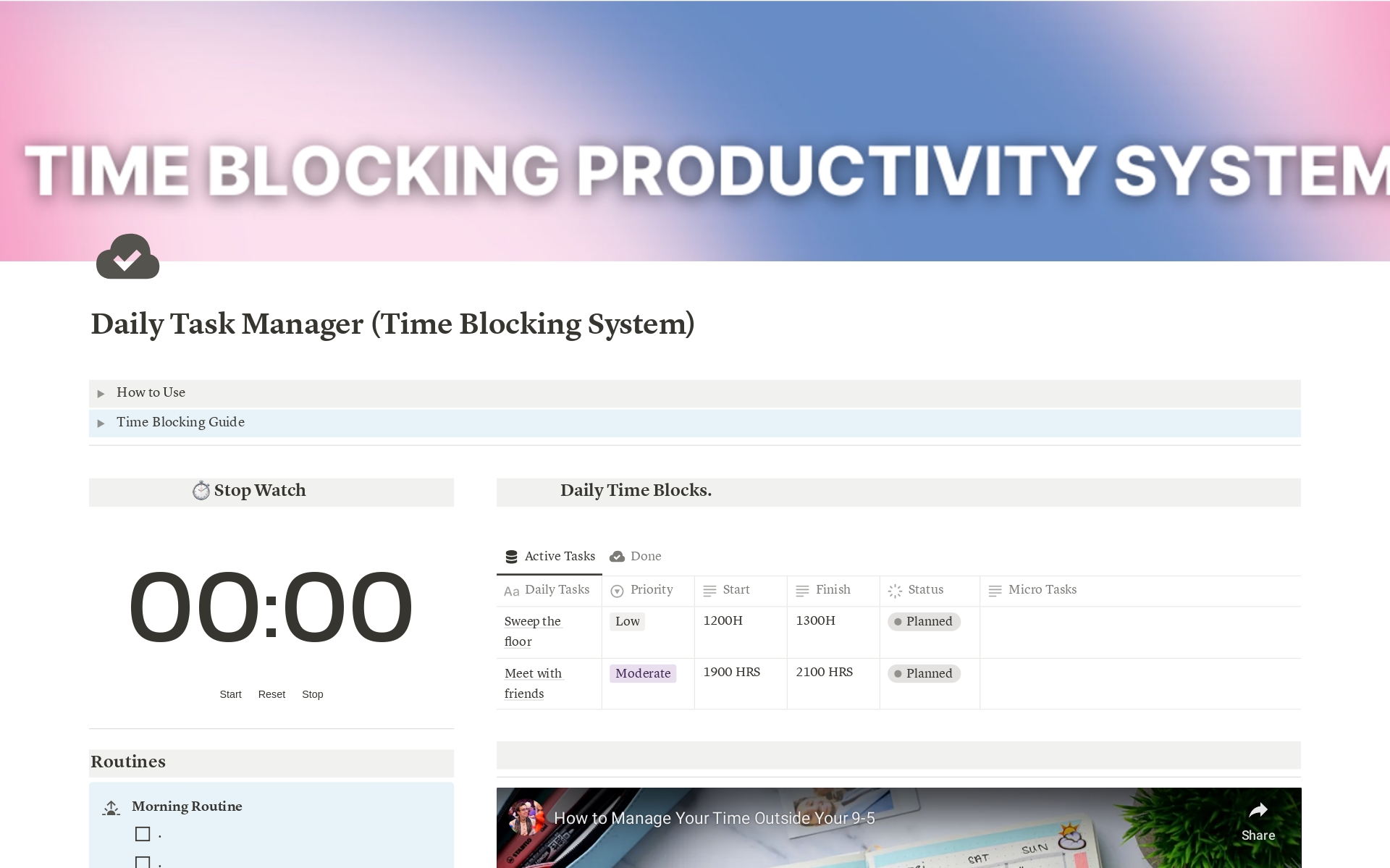Expand the Time Blocking Guide toggle
The width and height of the screenshot is (1390, 868).
[x=101, y=423]
